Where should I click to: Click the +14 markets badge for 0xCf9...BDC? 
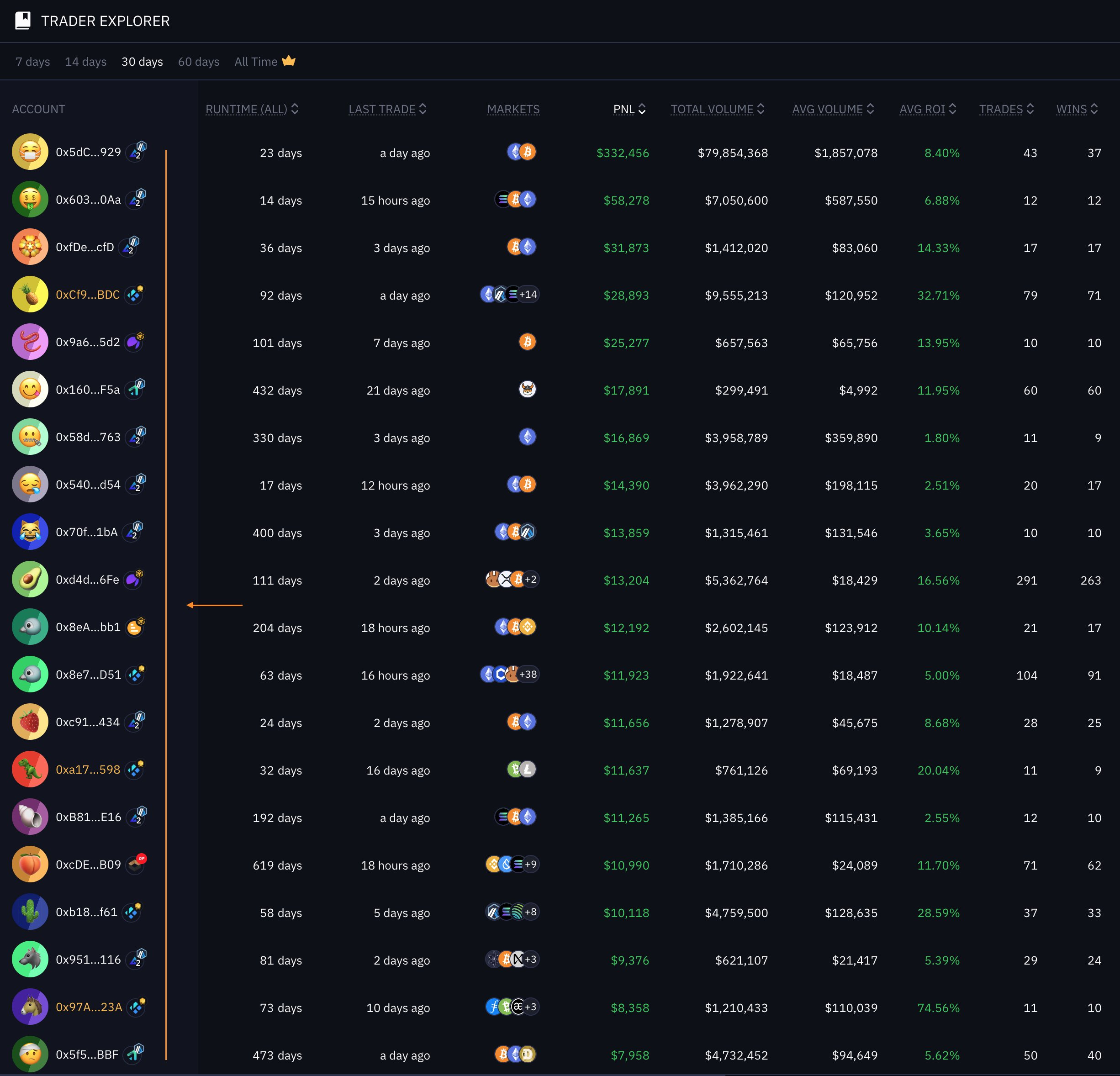click(528, 294)
